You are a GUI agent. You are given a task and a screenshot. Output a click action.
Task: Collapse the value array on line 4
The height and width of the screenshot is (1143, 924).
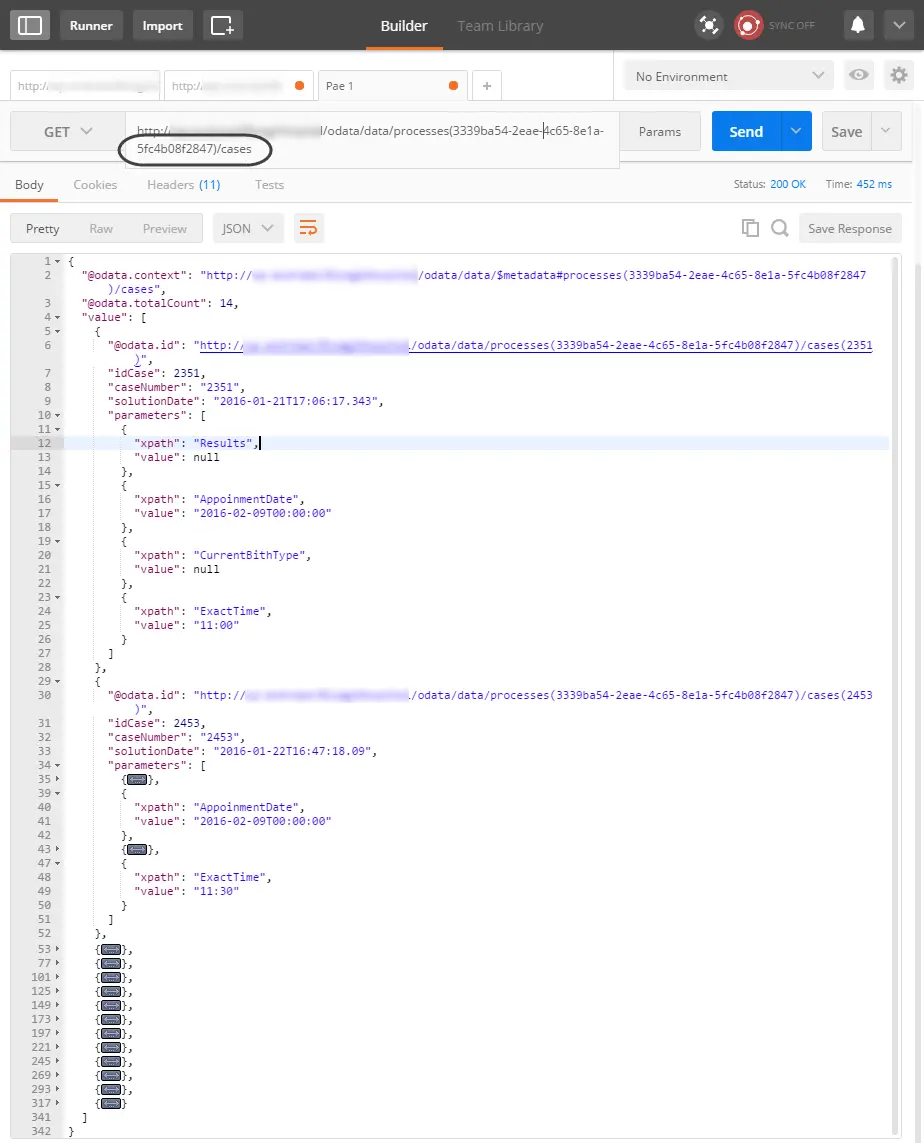point(58,317)
